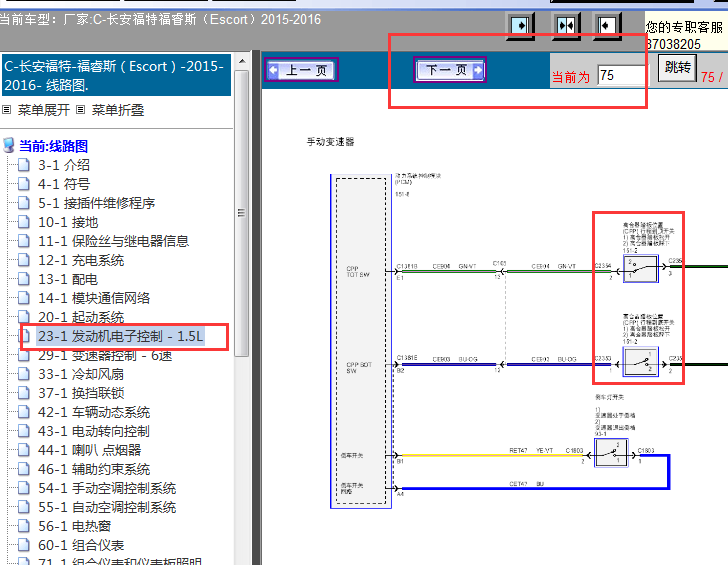Open tree item 4-1 符号
The height and width of the screenshot is (565, 728).
pos(64,184)
